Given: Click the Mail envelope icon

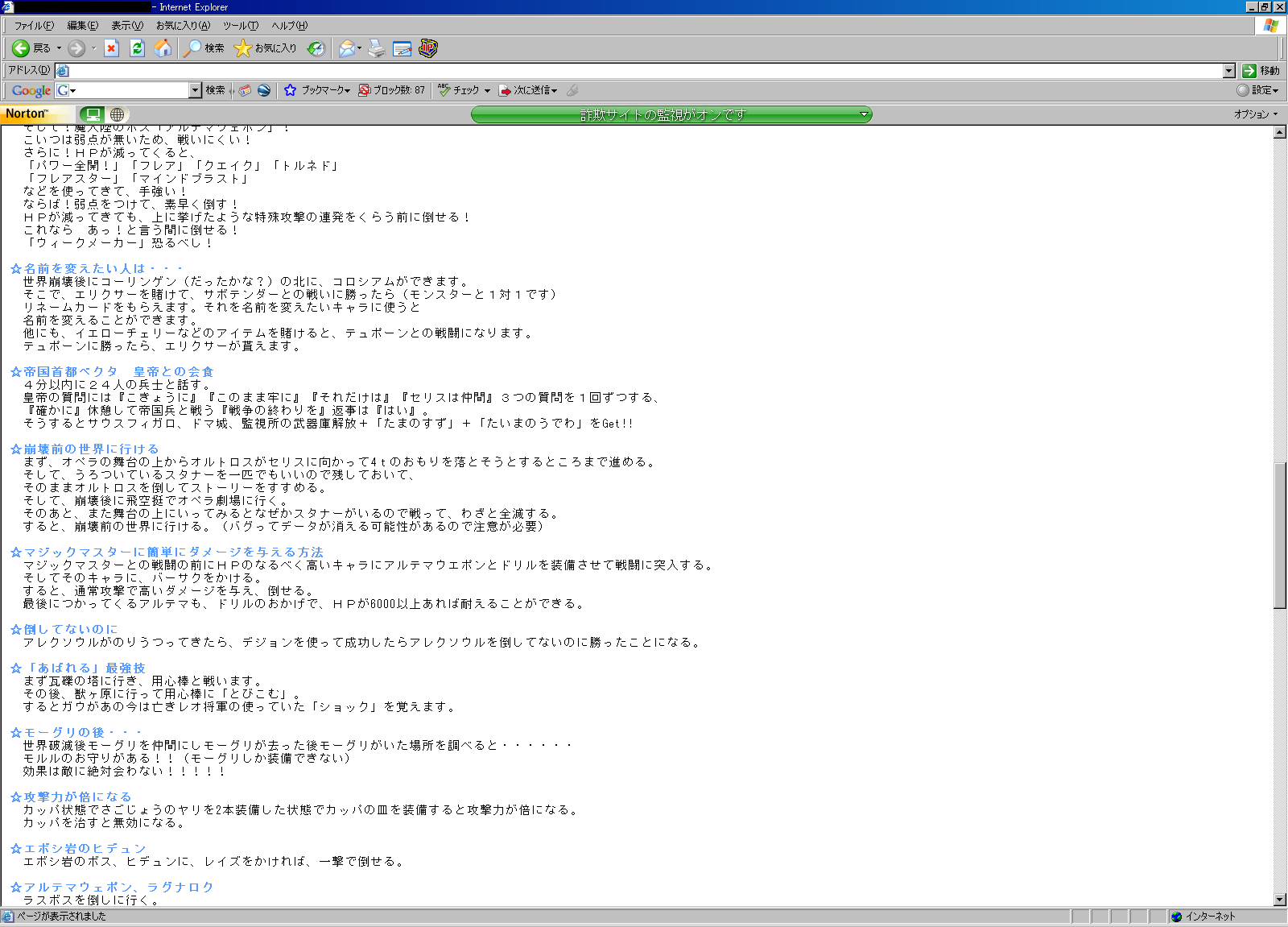Looking at the screenshot, I should pyautogui.click(x=346, y=48).
